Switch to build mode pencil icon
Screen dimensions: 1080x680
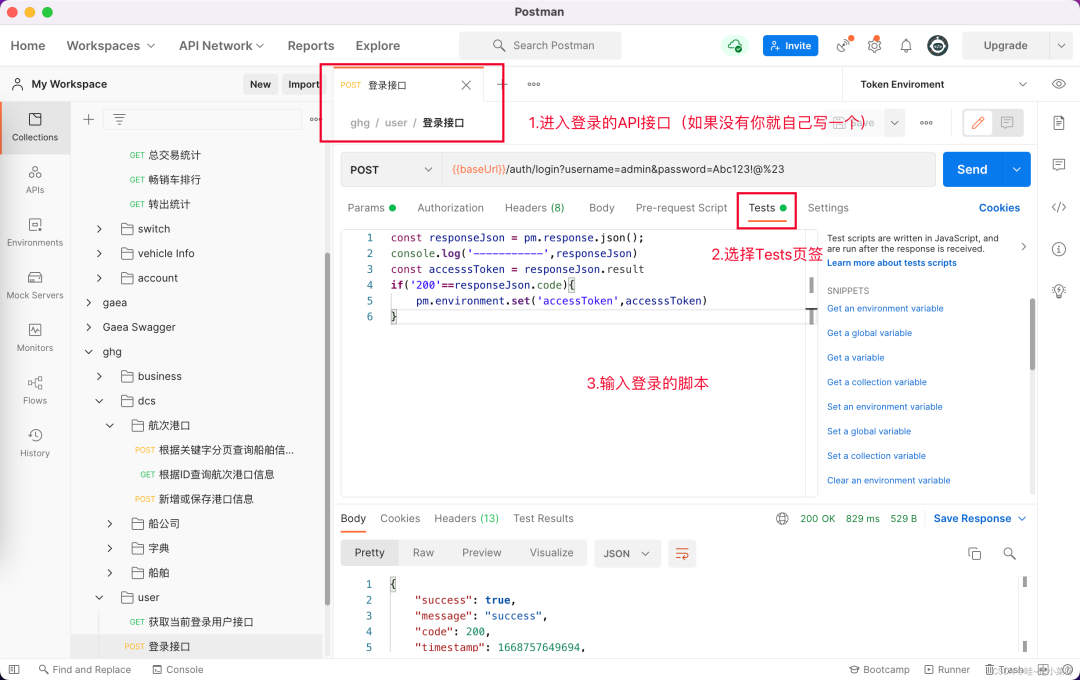pos(977,123)
